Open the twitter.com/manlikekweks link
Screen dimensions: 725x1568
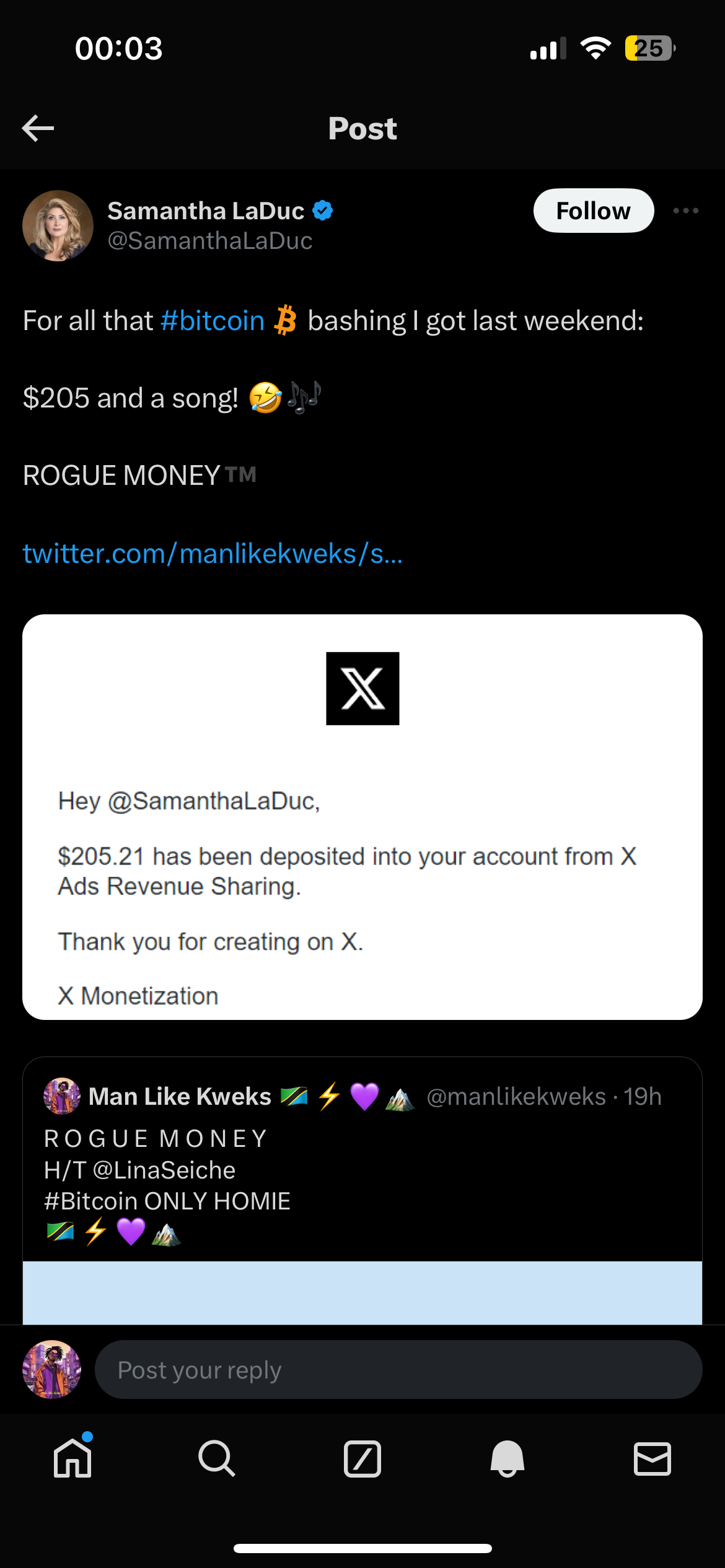tap(213, 554)
